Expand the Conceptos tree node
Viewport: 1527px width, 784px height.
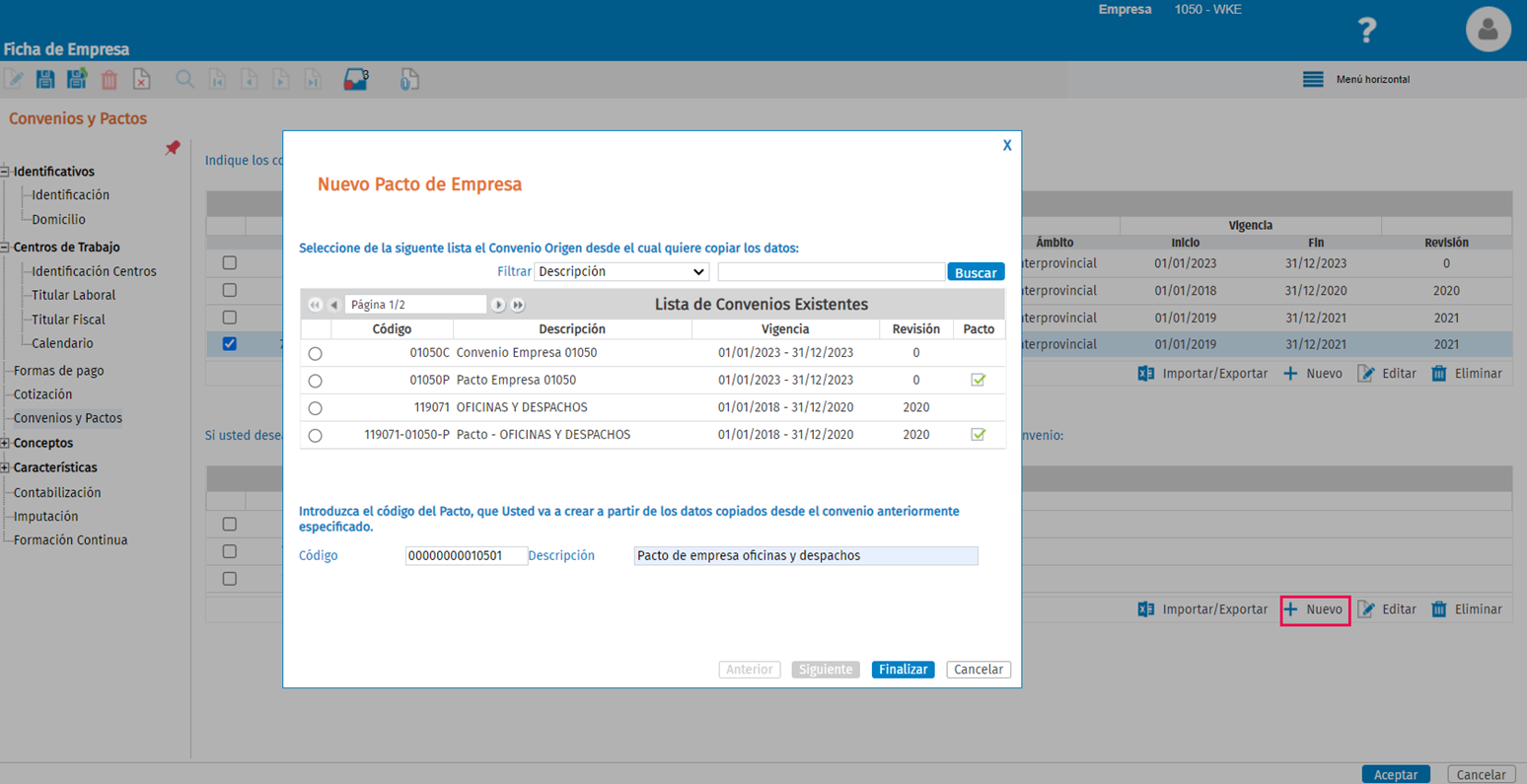point(5,444)
